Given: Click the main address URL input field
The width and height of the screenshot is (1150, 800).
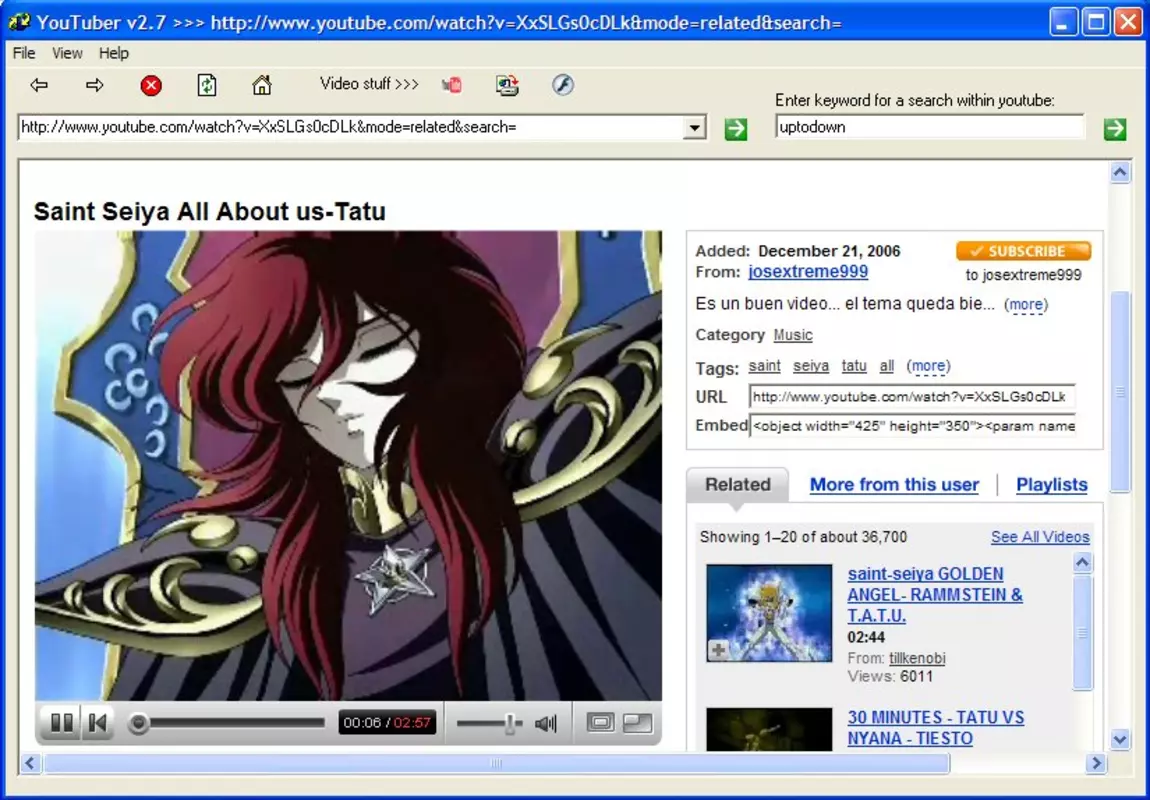Looking at the screenshot, I should click(x=351, y=128).
